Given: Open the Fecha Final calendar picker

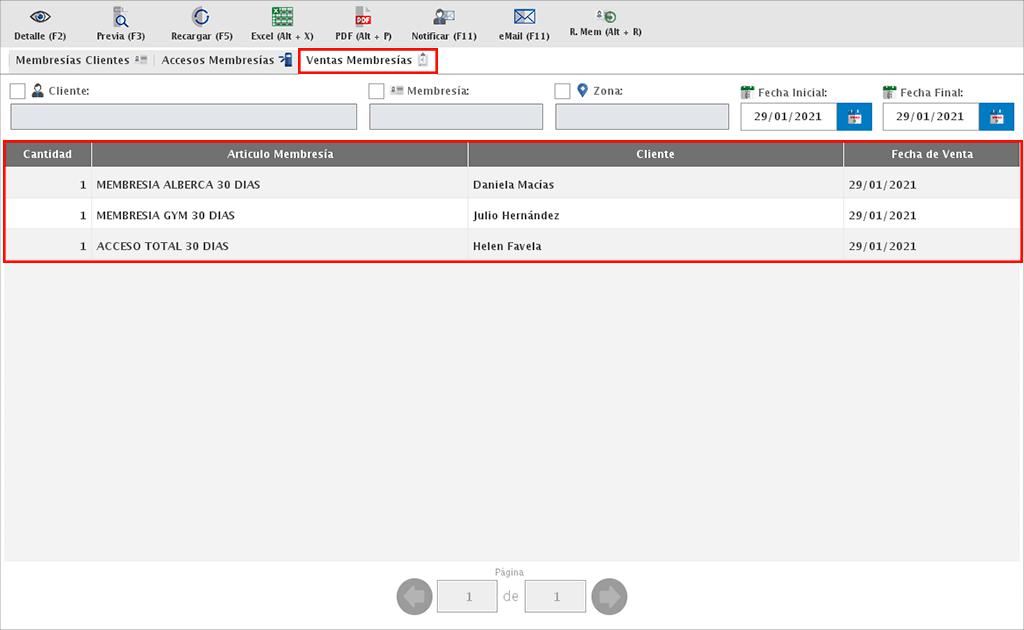Looking at the screenshot, I should [x=996, y=117].
